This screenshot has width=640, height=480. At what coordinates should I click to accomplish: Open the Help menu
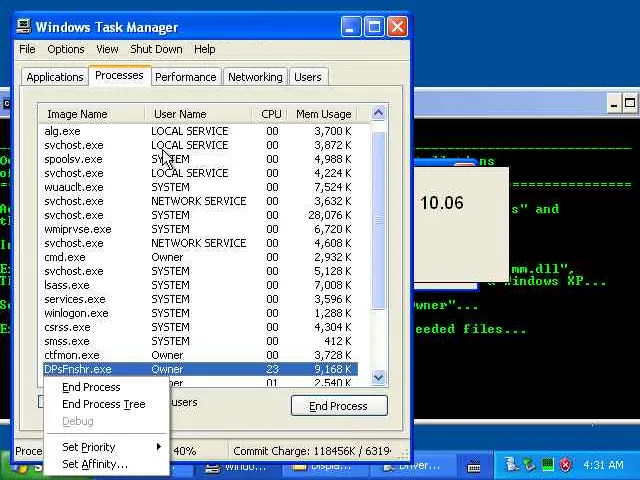pos(204,49)
